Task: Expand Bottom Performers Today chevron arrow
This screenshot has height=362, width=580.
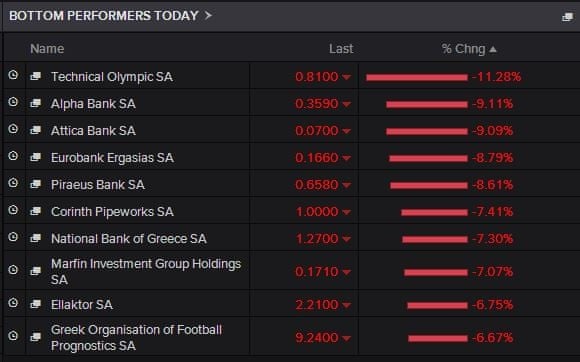Action: coord(208,16)
